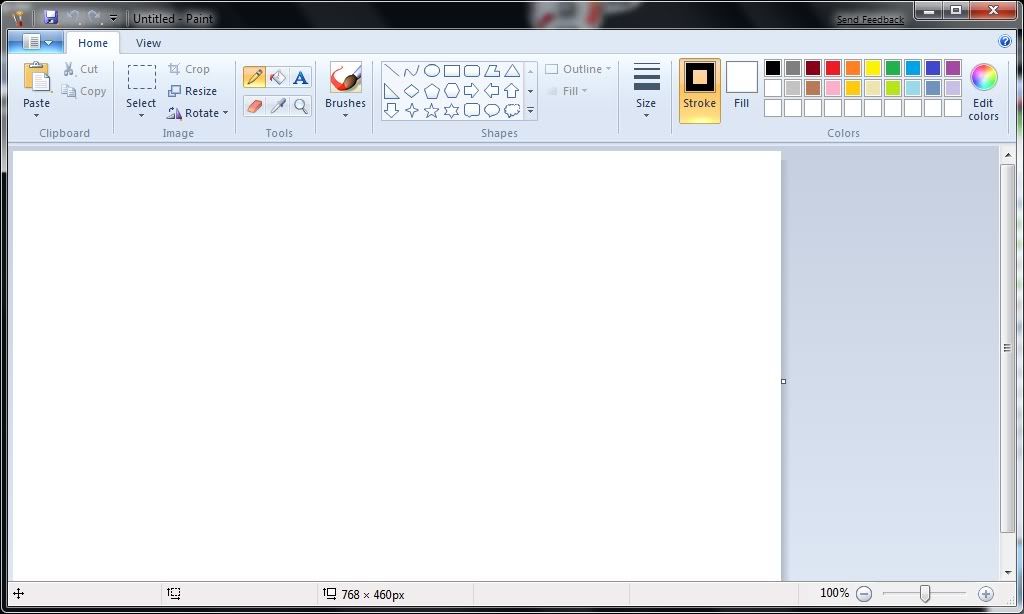The width and height of the screenshot is (1024, 614).
Task: Click the Resize button
Action: [x=193, y=91]
